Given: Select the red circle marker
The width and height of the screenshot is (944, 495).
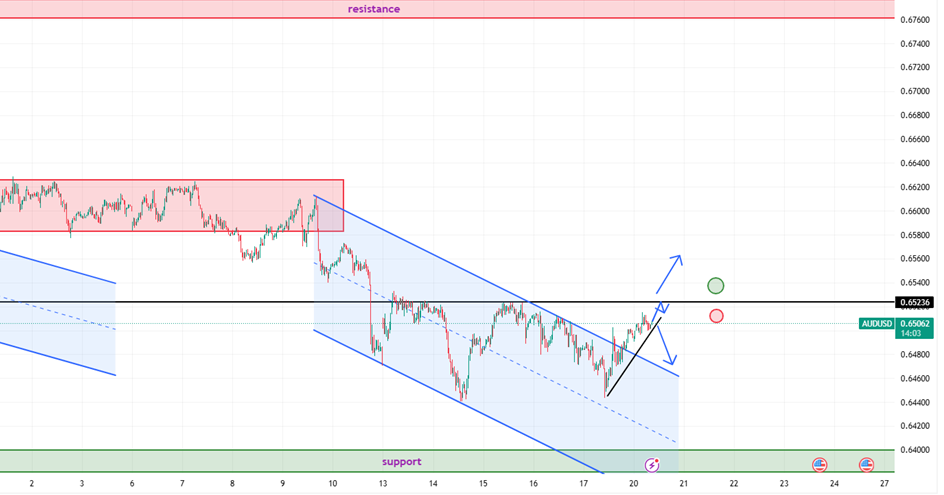Looking at the screenshot, I should pos(716,316).
